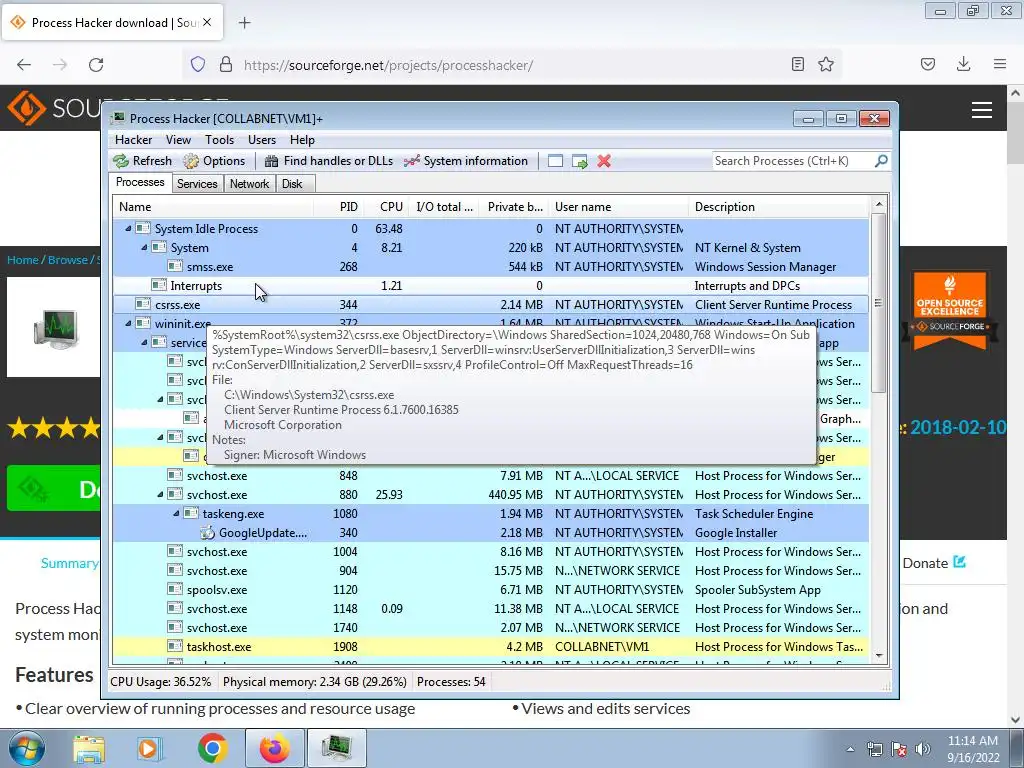Select the taskhost.exe process row
The image size is (1024, 768).
[x=490, y=647]
